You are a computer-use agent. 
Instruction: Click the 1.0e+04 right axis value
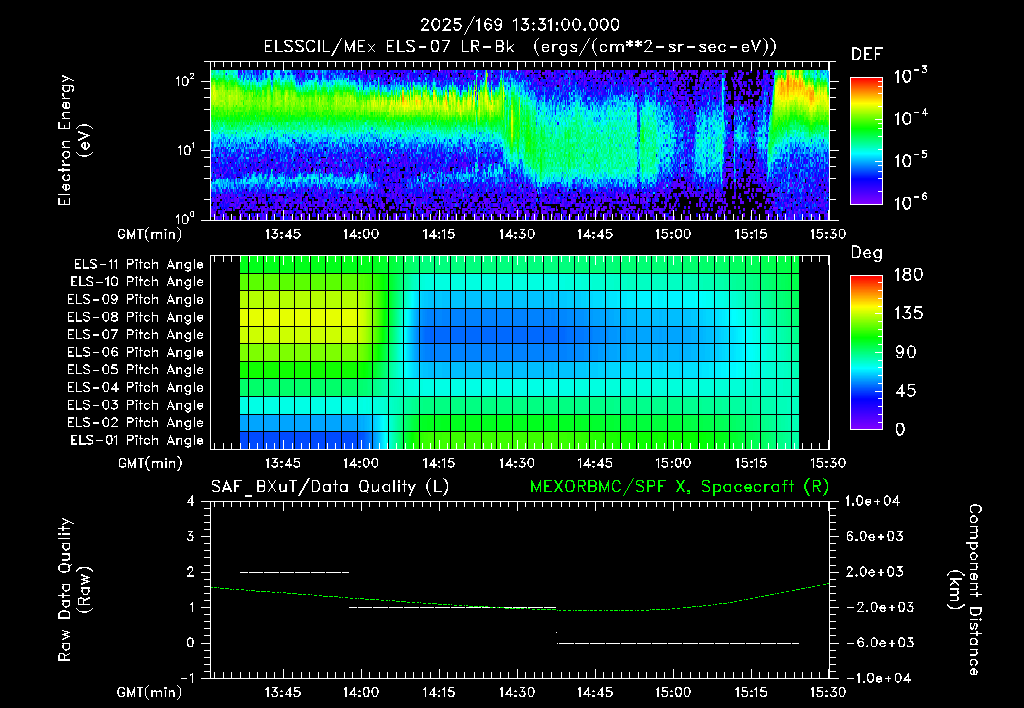coord(872,502)
